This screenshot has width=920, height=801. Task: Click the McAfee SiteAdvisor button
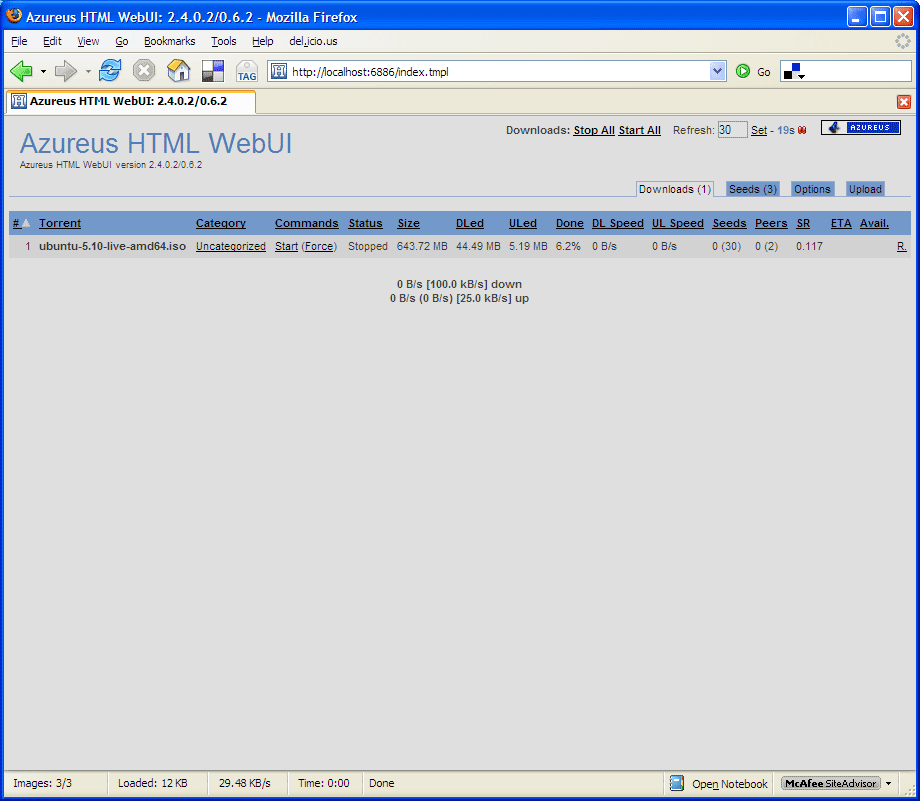[831, 783]
